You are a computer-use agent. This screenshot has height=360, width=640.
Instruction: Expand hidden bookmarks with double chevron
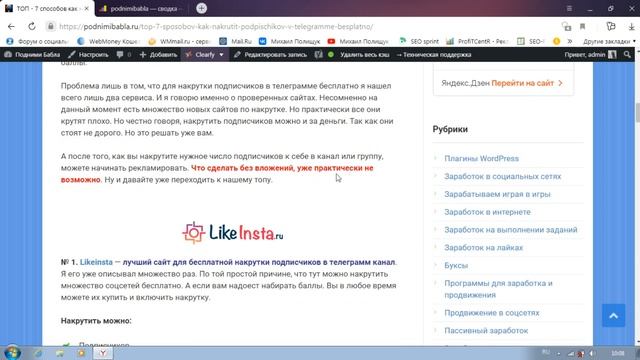coord(570,41)
